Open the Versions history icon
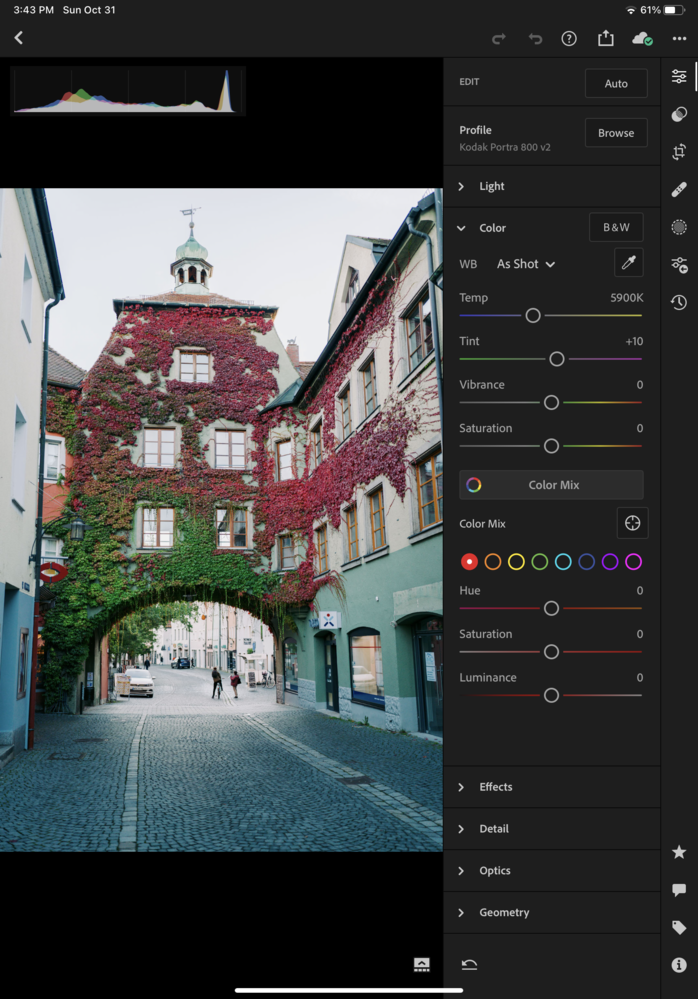 pos(679,302)
